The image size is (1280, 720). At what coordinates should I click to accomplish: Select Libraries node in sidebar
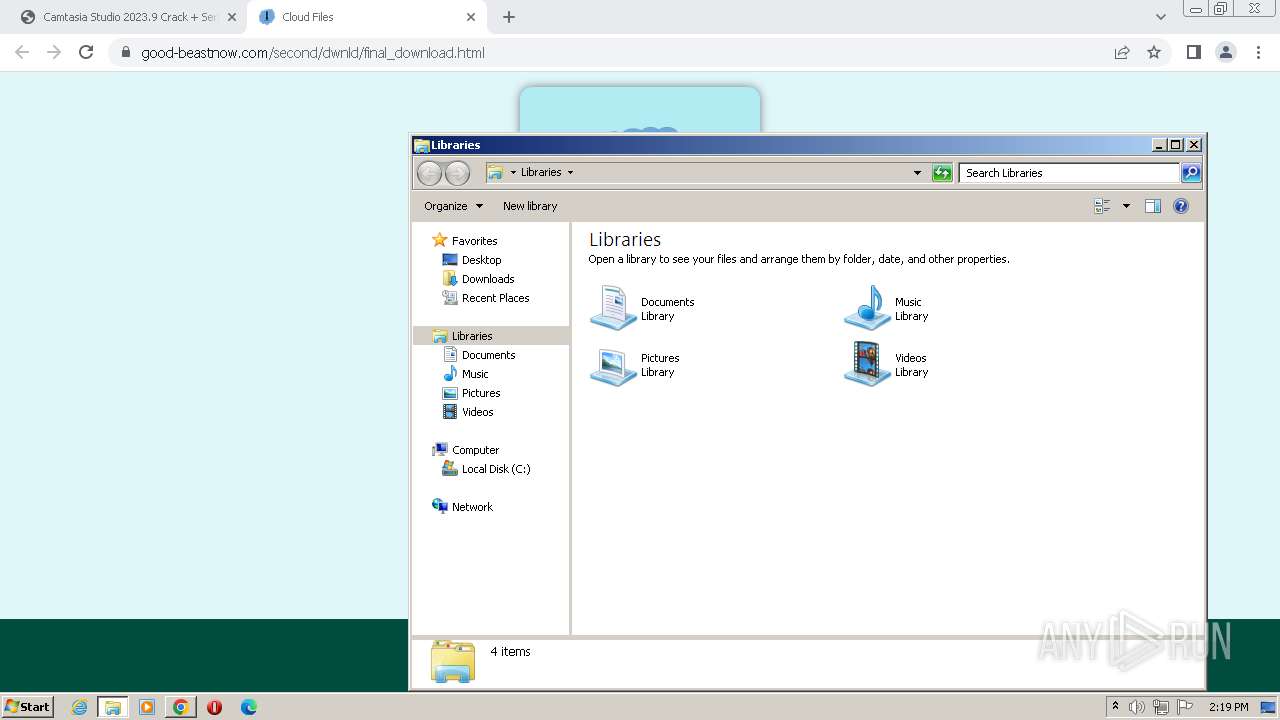491,336
